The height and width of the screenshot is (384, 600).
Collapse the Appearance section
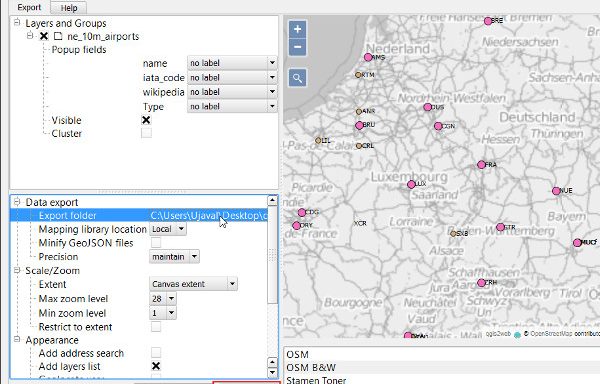pyautogui.click(x=17, y=339)
